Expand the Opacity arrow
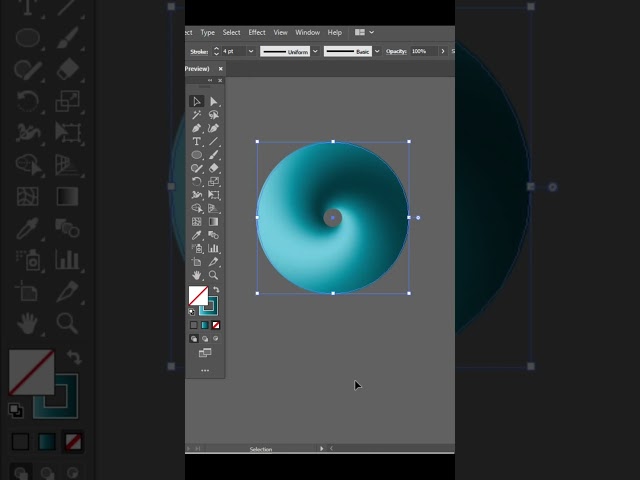Screen dimensions: 640x480 click(443, 51)
